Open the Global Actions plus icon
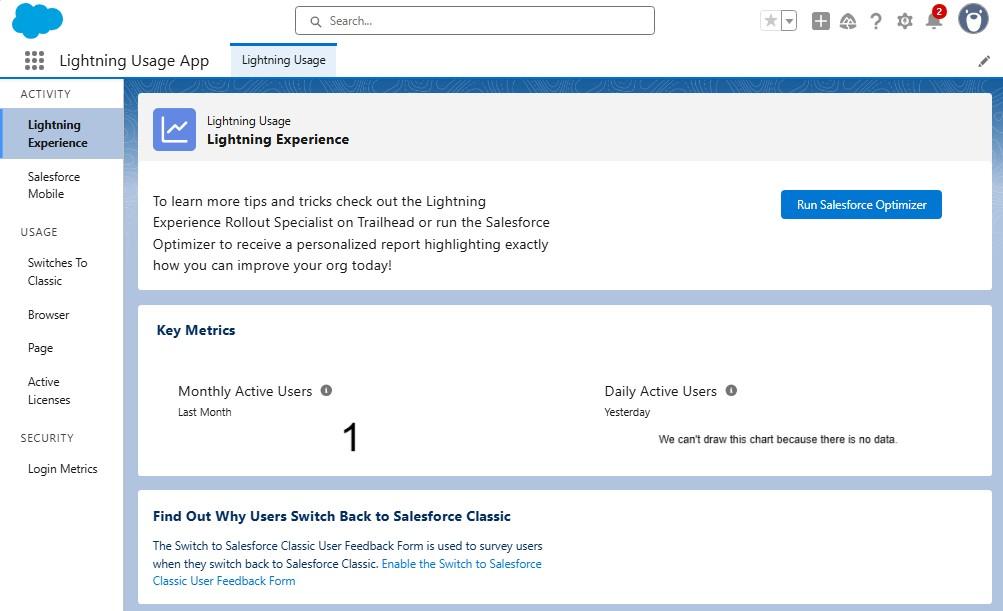This screenshot has width=1003, height=611. (821, 21)
